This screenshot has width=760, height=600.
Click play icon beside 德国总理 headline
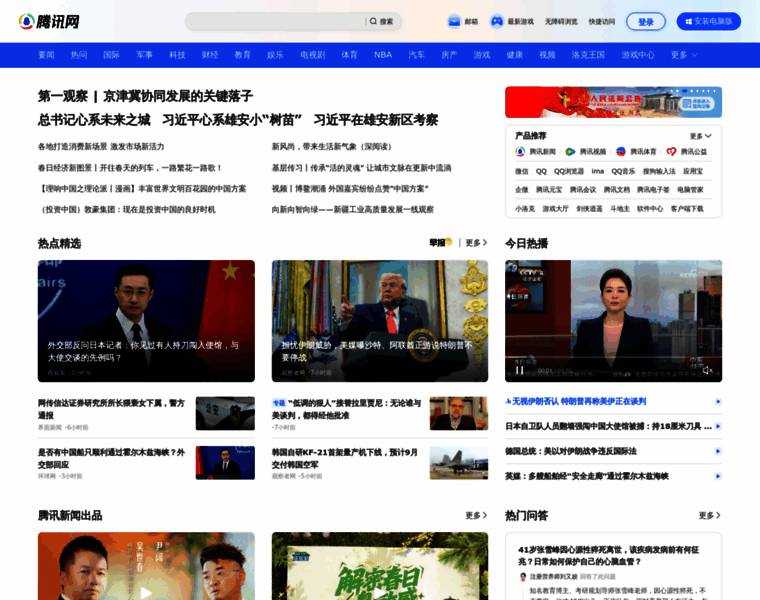coord(717,451)
